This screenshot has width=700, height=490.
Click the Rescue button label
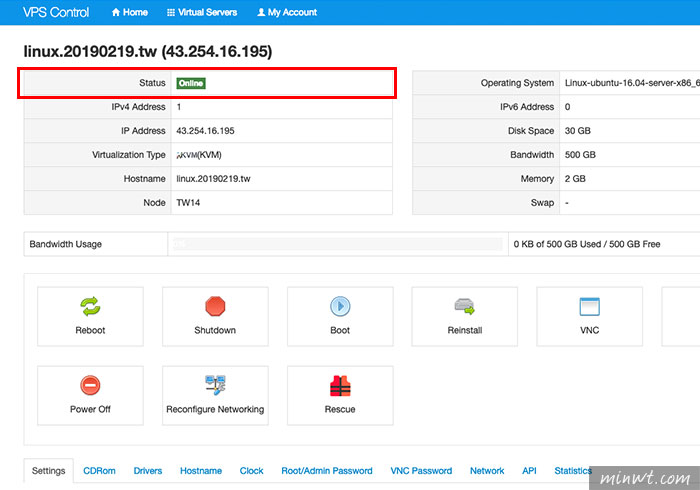tap(340, 409)
